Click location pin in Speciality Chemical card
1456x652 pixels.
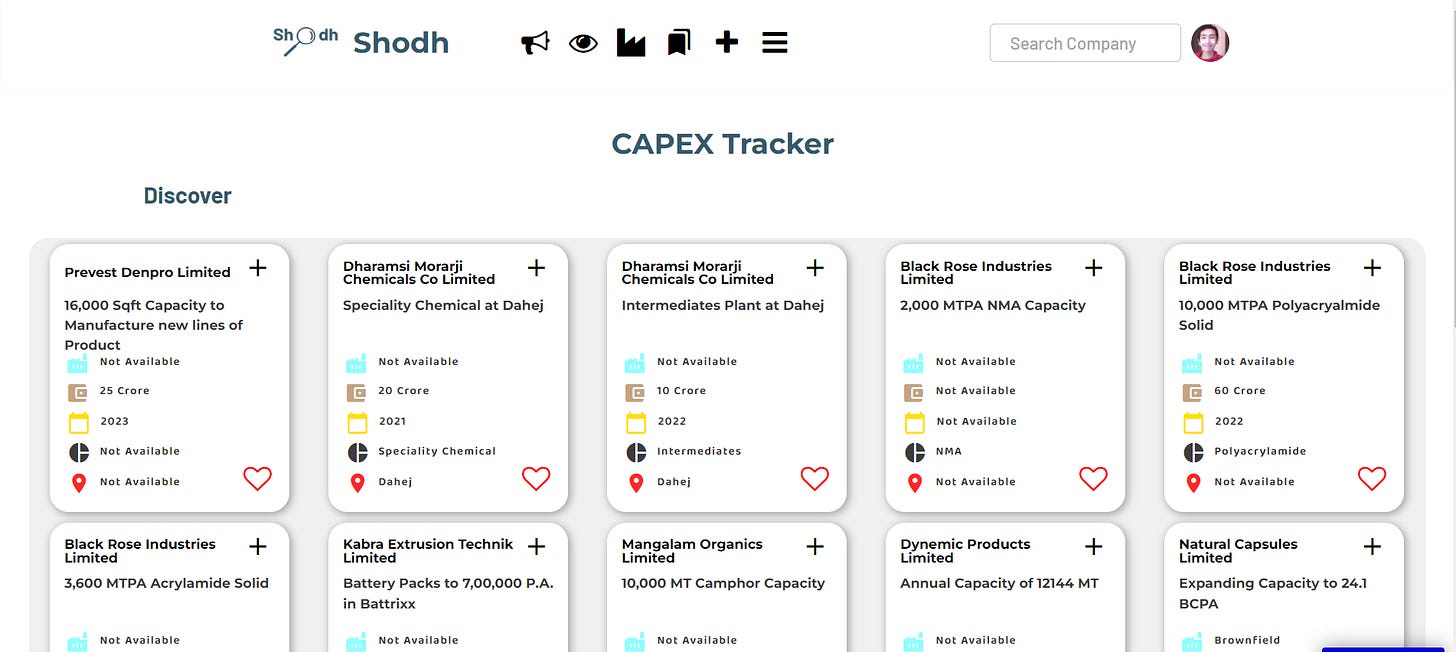tap(357, 483)
